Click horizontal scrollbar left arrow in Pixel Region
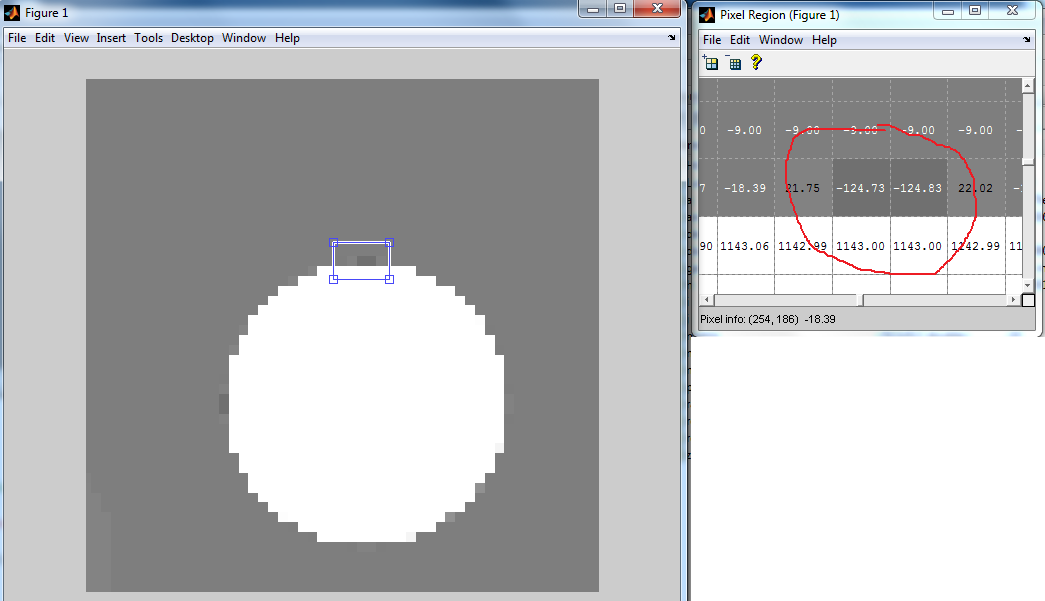The width and height of the screenshot is (1045, 601). click(705, 300)
